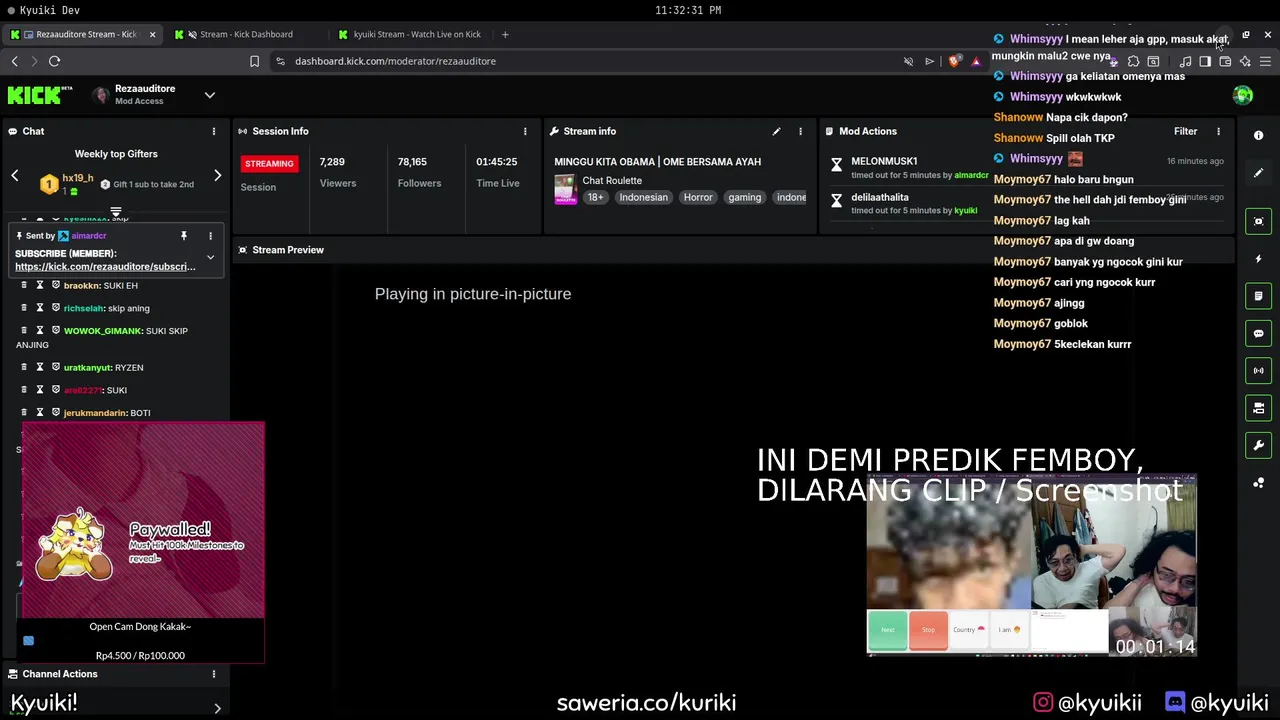Ban user braokkn with the shield icon
Viewport: 1280px width, 720px height.
[x=56, y=285]
